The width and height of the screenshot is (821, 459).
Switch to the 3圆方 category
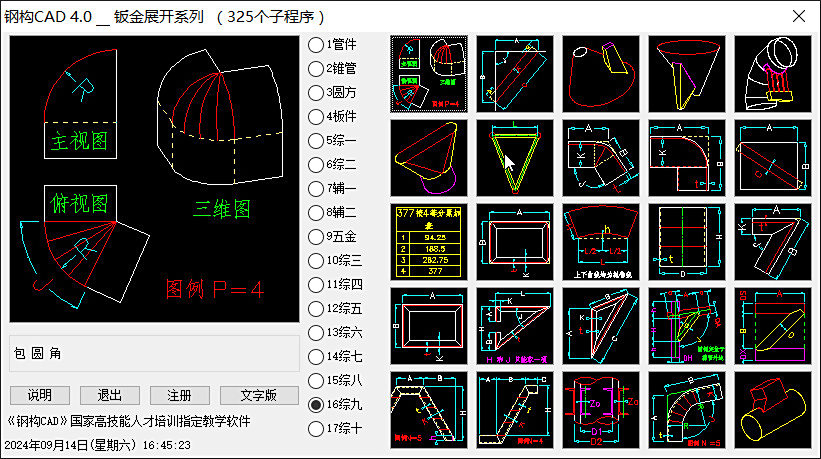point(316,93)
